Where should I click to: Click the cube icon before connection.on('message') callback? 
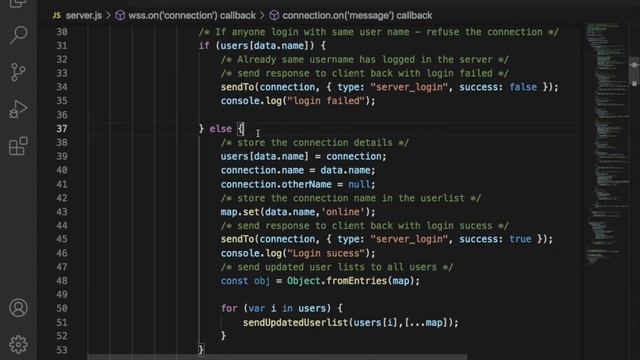pos(274,16)
